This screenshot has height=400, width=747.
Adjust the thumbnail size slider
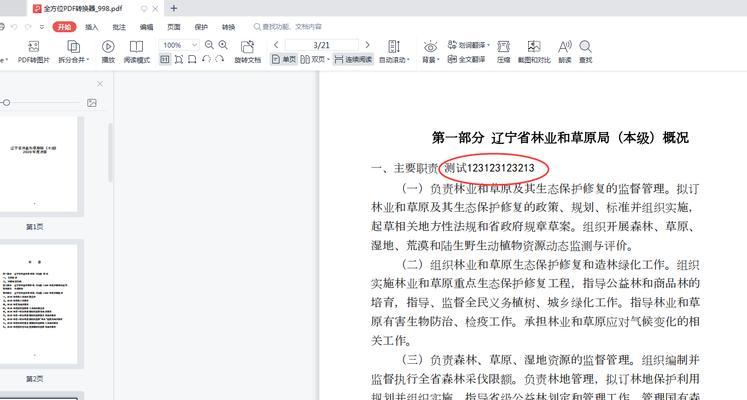6,102
